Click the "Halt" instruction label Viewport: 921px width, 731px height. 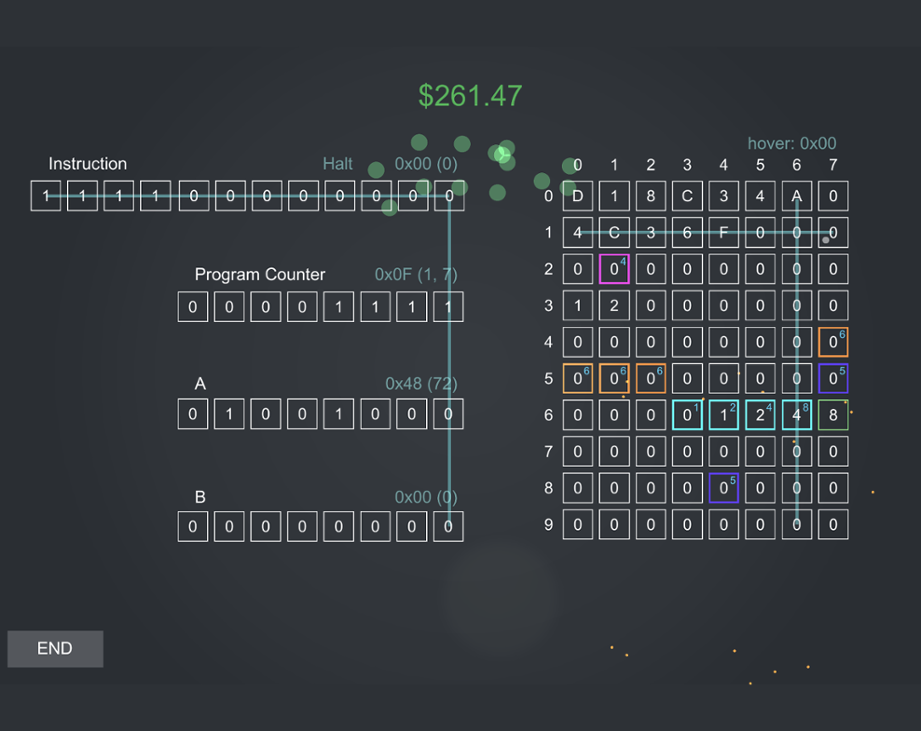pyautogui.click(x=337, y=164)
